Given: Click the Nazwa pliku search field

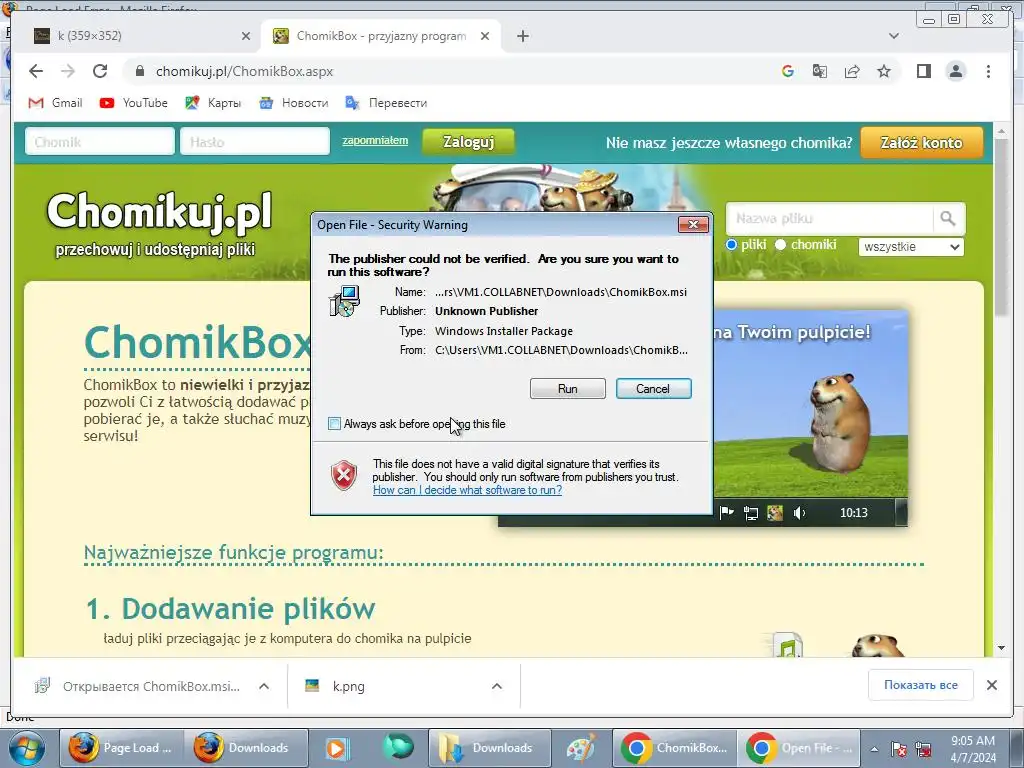Looking at the screenshot, I should [x=829, y=218].
